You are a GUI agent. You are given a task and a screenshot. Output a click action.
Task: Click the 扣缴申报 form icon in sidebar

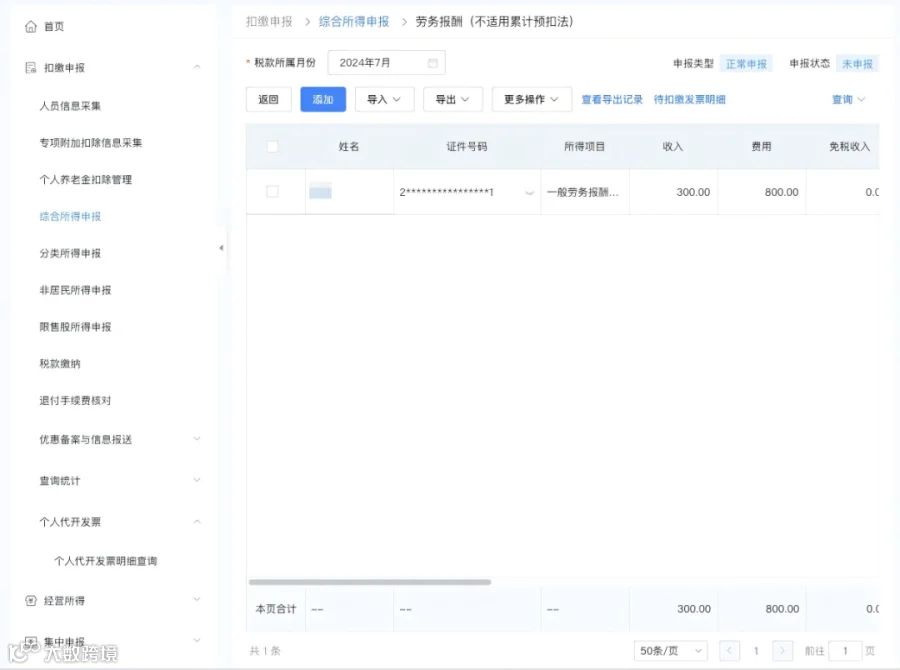(x=31, y=68)
